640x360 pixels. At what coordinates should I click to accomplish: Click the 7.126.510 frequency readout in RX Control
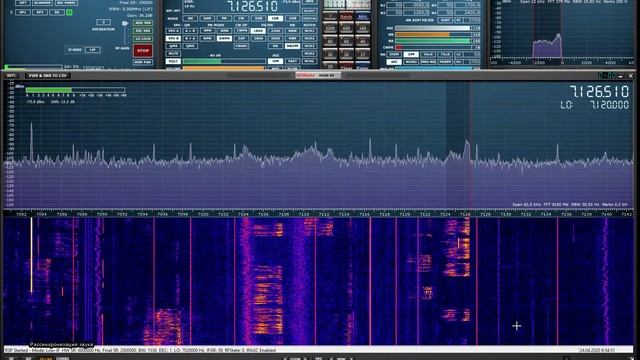point(253,6)
